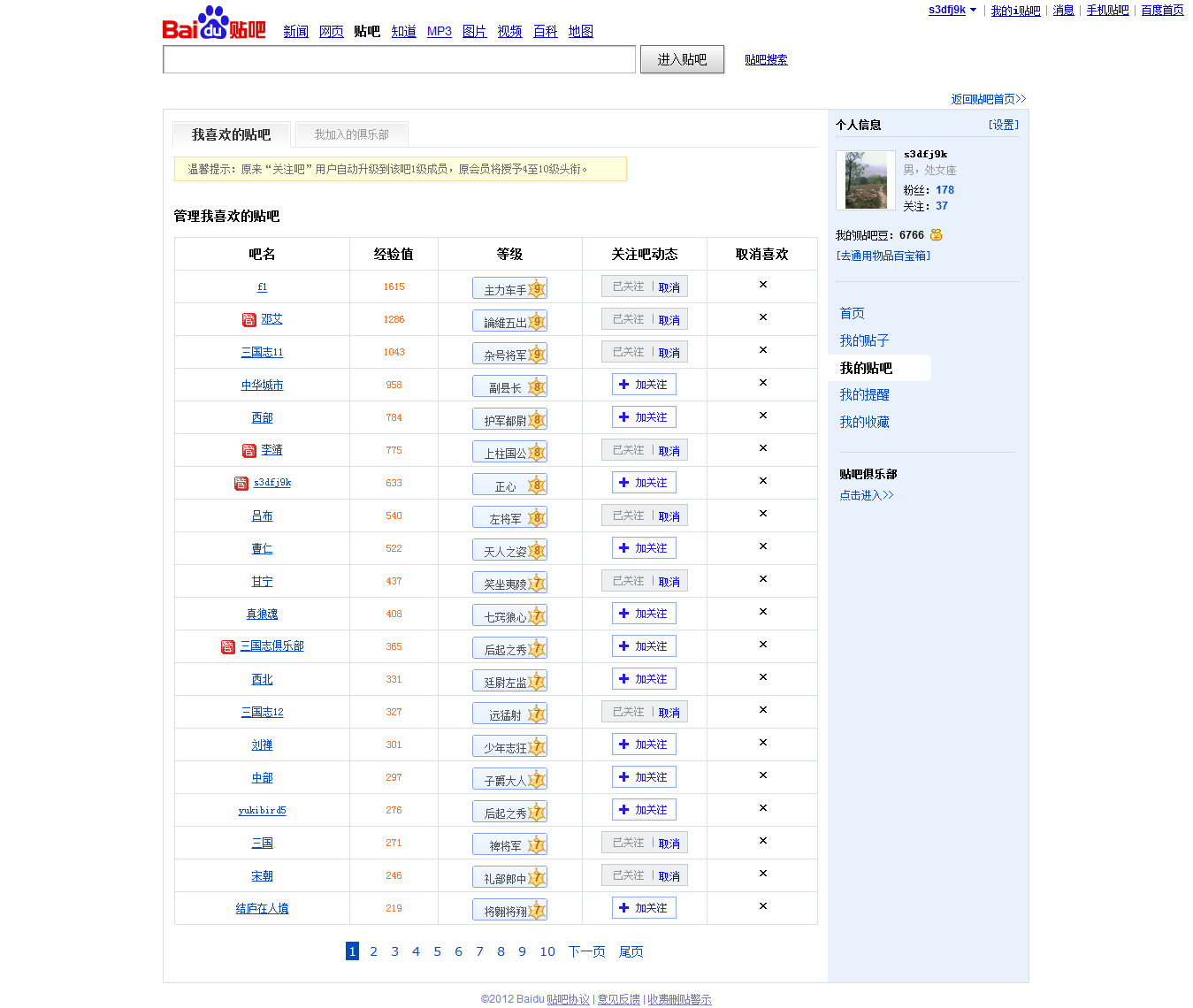This screenshot has height=1008, width=1193.
Task: Click the red club icon beside 邓艾
Action: pos(249,320)
